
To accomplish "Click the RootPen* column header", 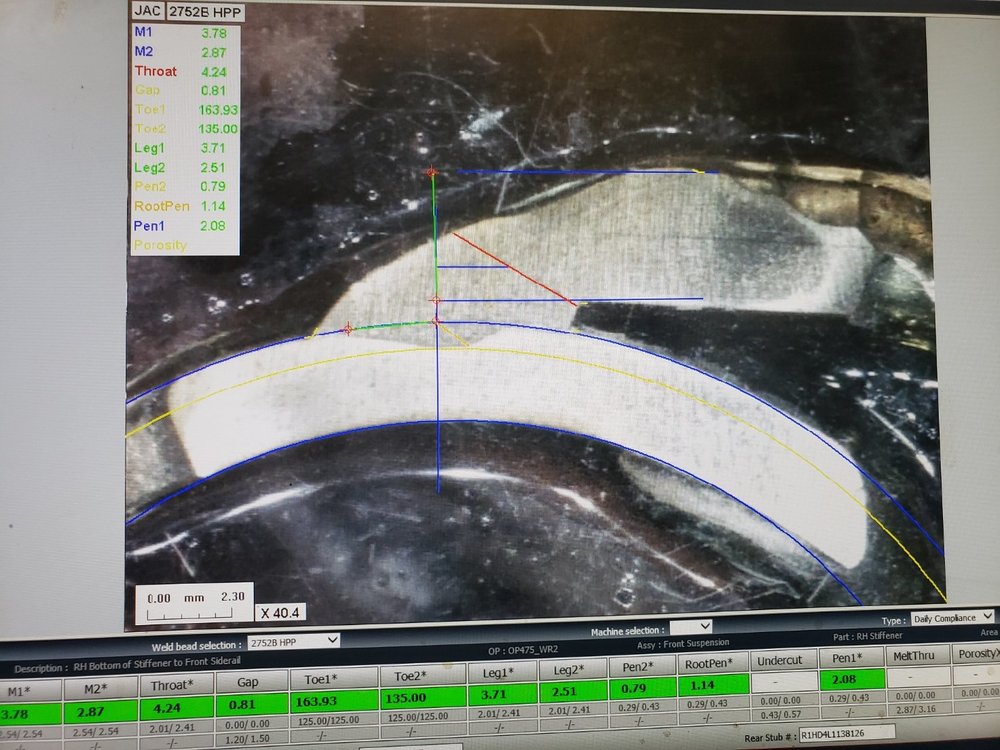I will point(711,664).
